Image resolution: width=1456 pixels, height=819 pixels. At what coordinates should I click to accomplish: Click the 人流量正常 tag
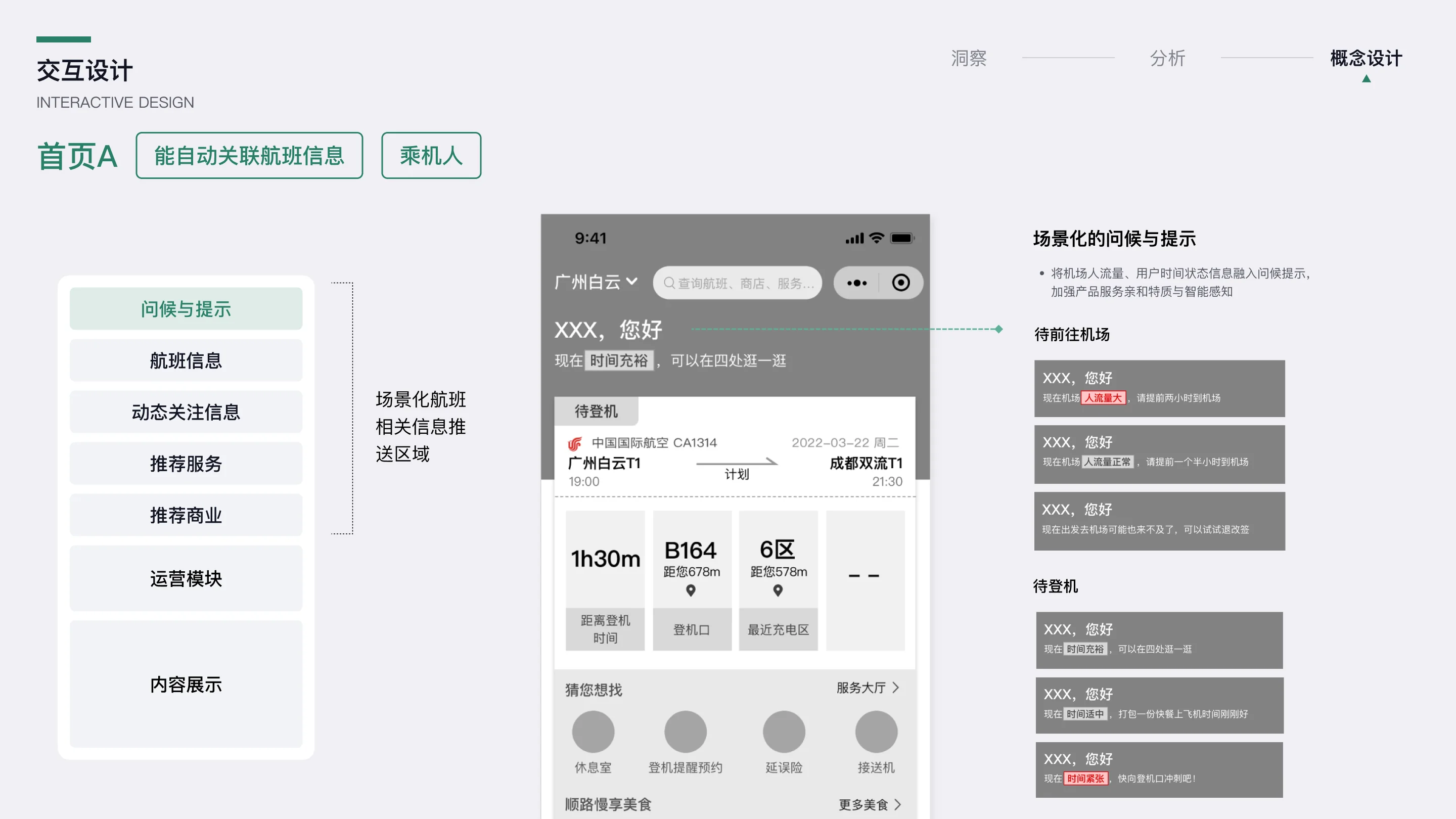(x=1107, y=462)
